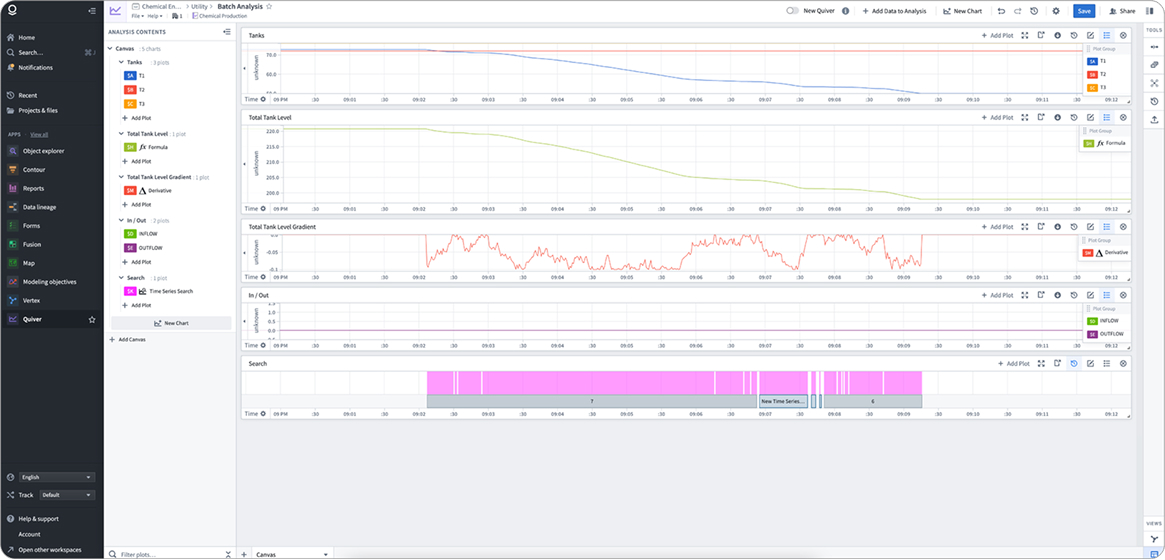
Task: Toggle the favorite star on Quiver sidebar item
Action: pyautogui.click(x=92, y=319)
